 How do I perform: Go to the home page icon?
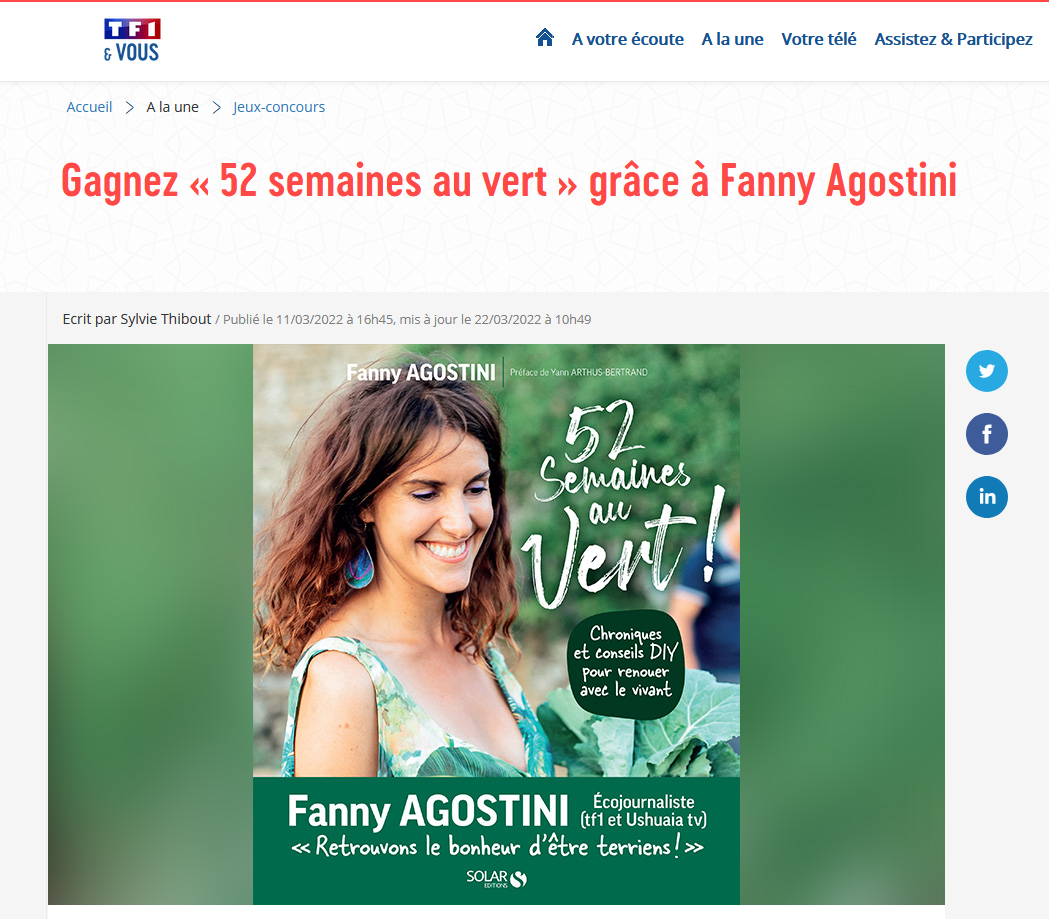click(545, 37)
